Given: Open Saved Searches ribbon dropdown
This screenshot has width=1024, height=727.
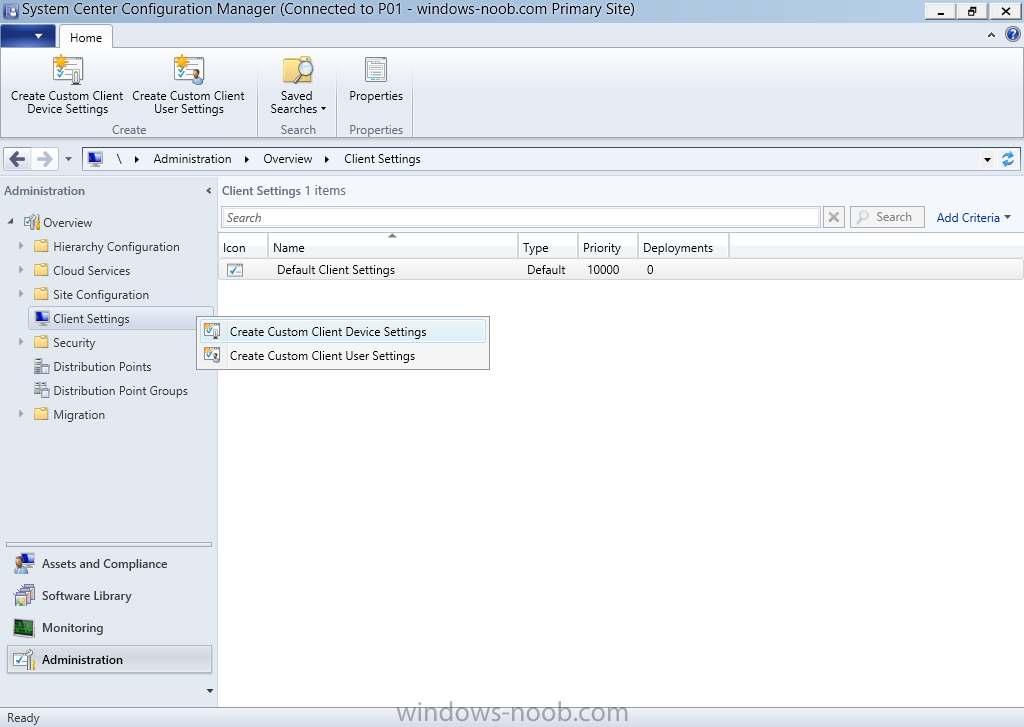Looking at the screenshot, I should point(297,86).
